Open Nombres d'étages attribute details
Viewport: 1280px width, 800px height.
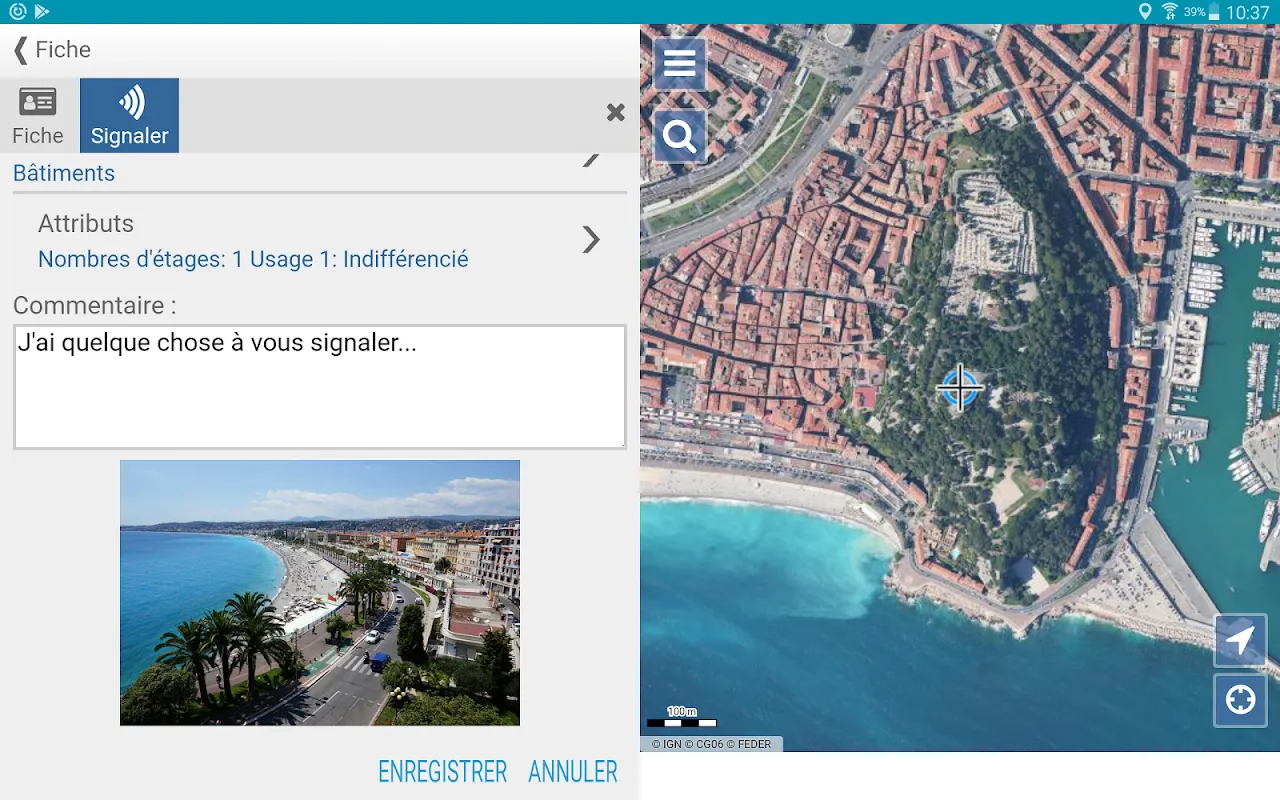253,259
